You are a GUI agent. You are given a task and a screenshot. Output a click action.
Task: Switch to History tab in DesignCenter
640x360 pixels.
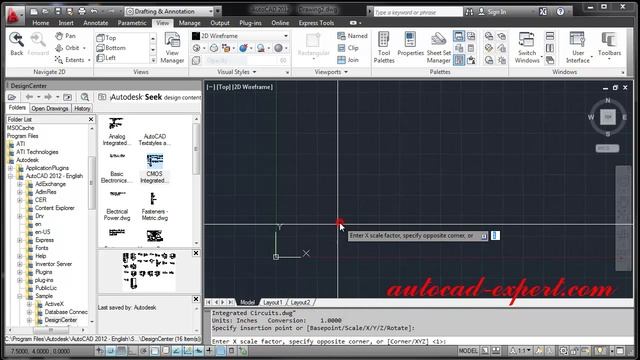point(82,108)
